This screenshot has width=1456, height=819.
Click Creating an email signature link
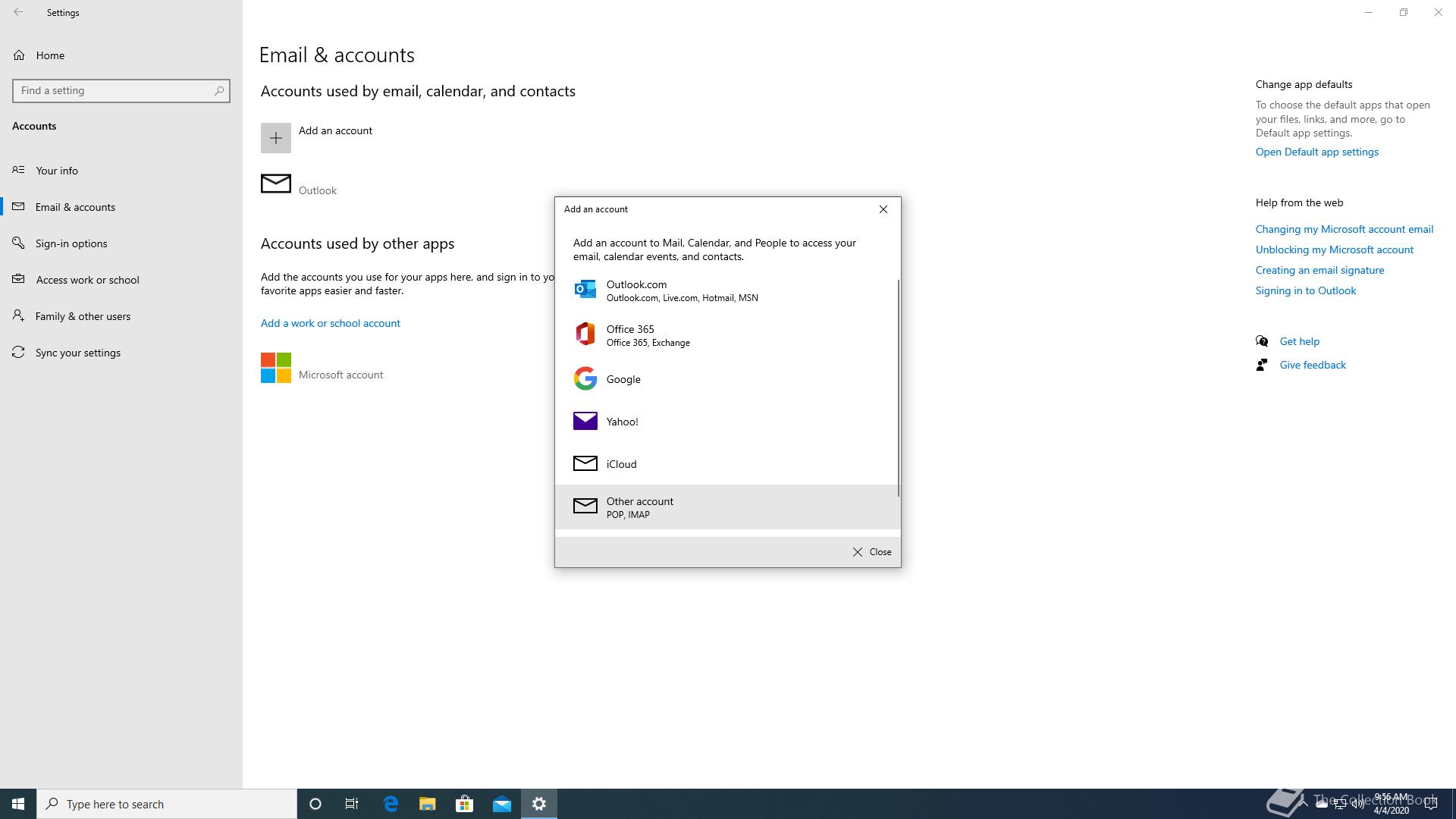click(x=1319, y=270)
